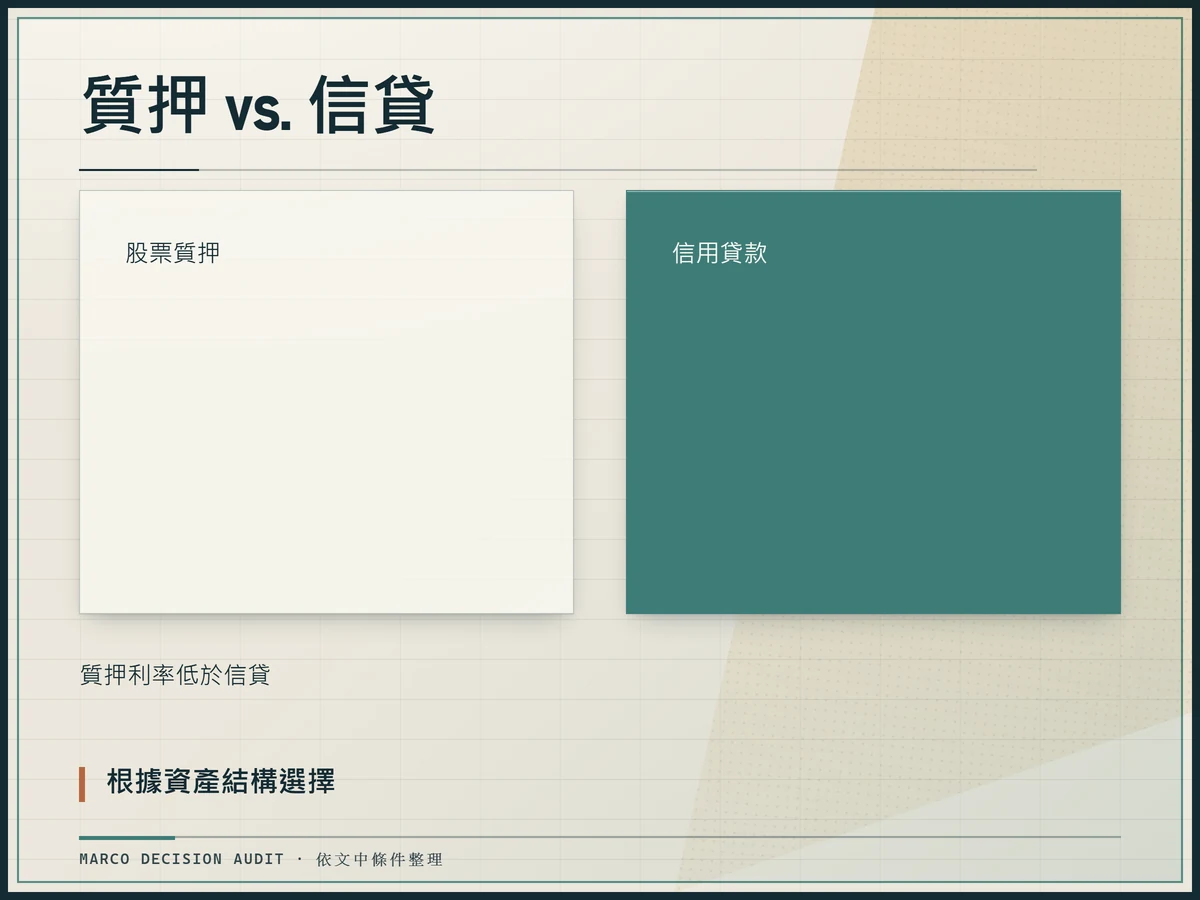1200x900 pixels.
Task: Select the white 股票質押 card panel
Action: pos(326,402)
